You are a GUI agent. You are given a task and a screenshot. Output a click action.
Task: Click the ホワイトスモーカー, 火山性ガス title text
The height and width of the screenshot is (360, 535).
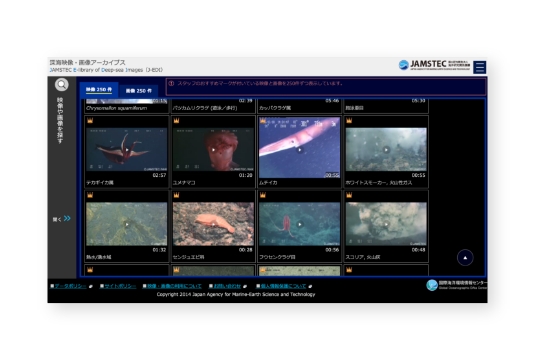click(x=379, y=183)
